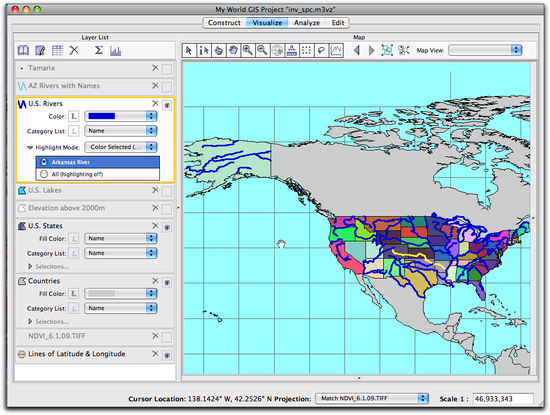550x415 pixels.
Task: Click the zoom to selection icon
Action: point(387,51)
